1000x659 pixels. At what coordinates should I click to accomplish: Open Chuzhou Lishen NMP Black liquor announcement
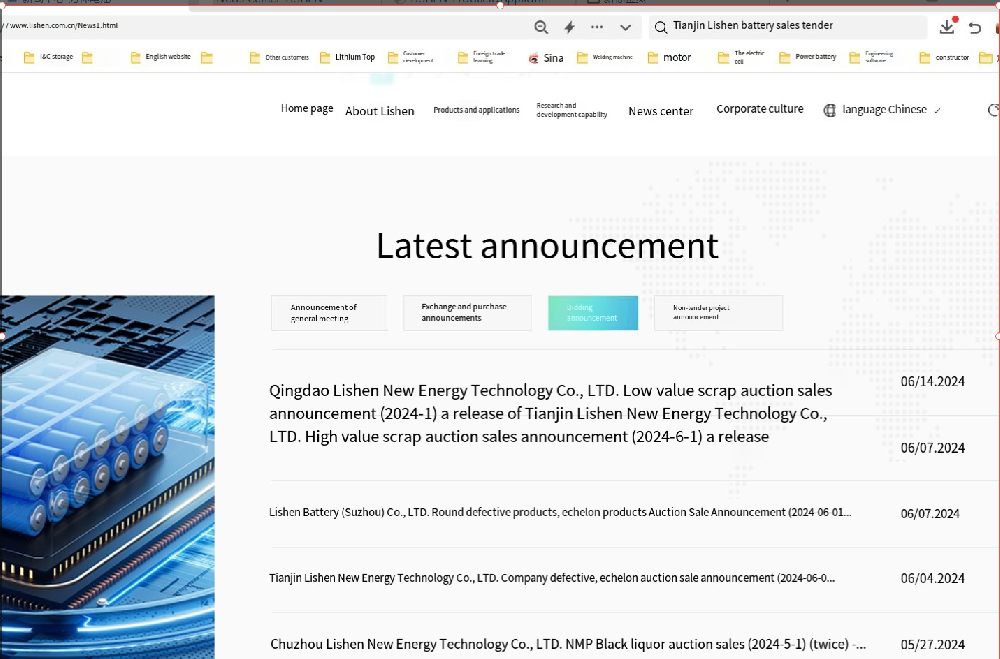568,644
